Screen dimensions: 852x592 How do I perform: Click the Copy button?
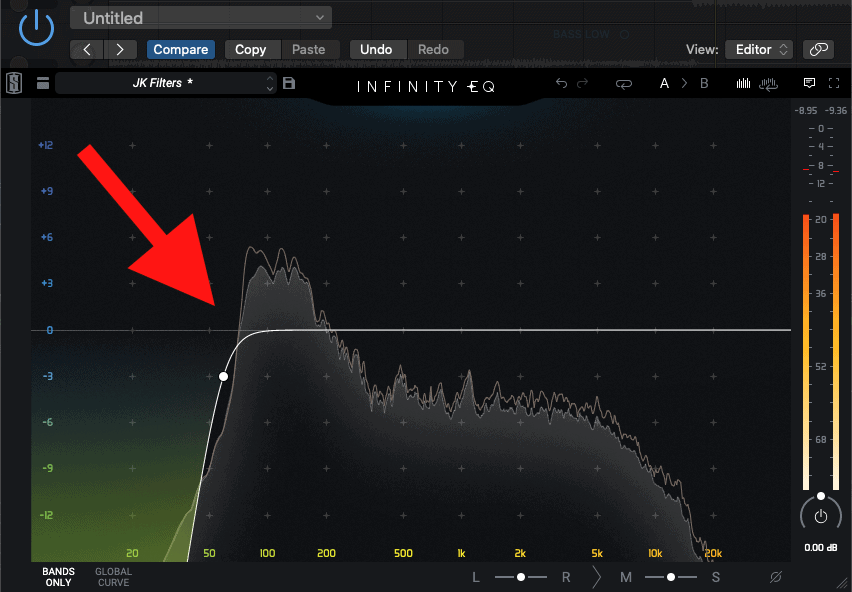point(250,49)
